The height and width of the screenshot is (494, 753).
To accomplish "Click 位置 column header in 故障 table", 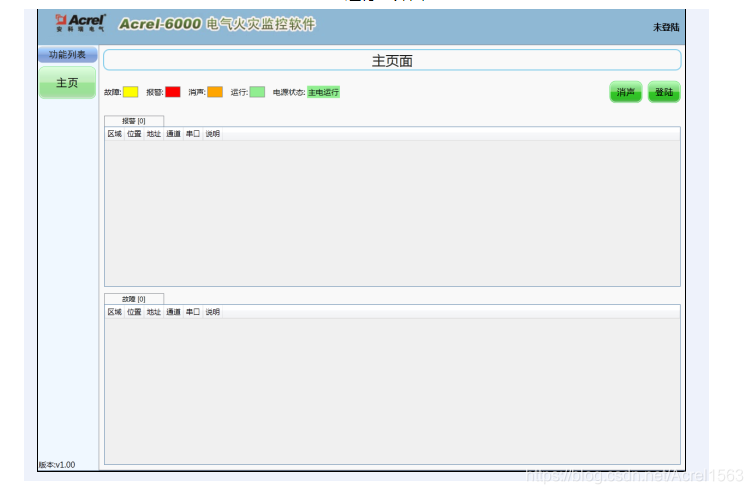I will (134, 312).
